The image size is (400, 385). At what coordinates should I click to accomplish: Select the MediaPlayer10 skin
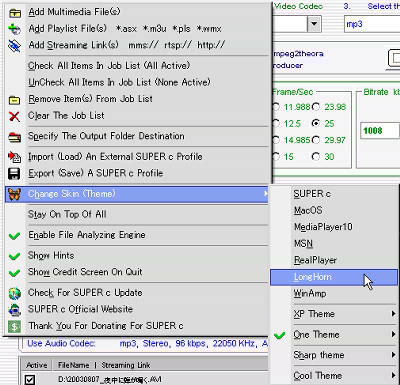click(334, 227)
